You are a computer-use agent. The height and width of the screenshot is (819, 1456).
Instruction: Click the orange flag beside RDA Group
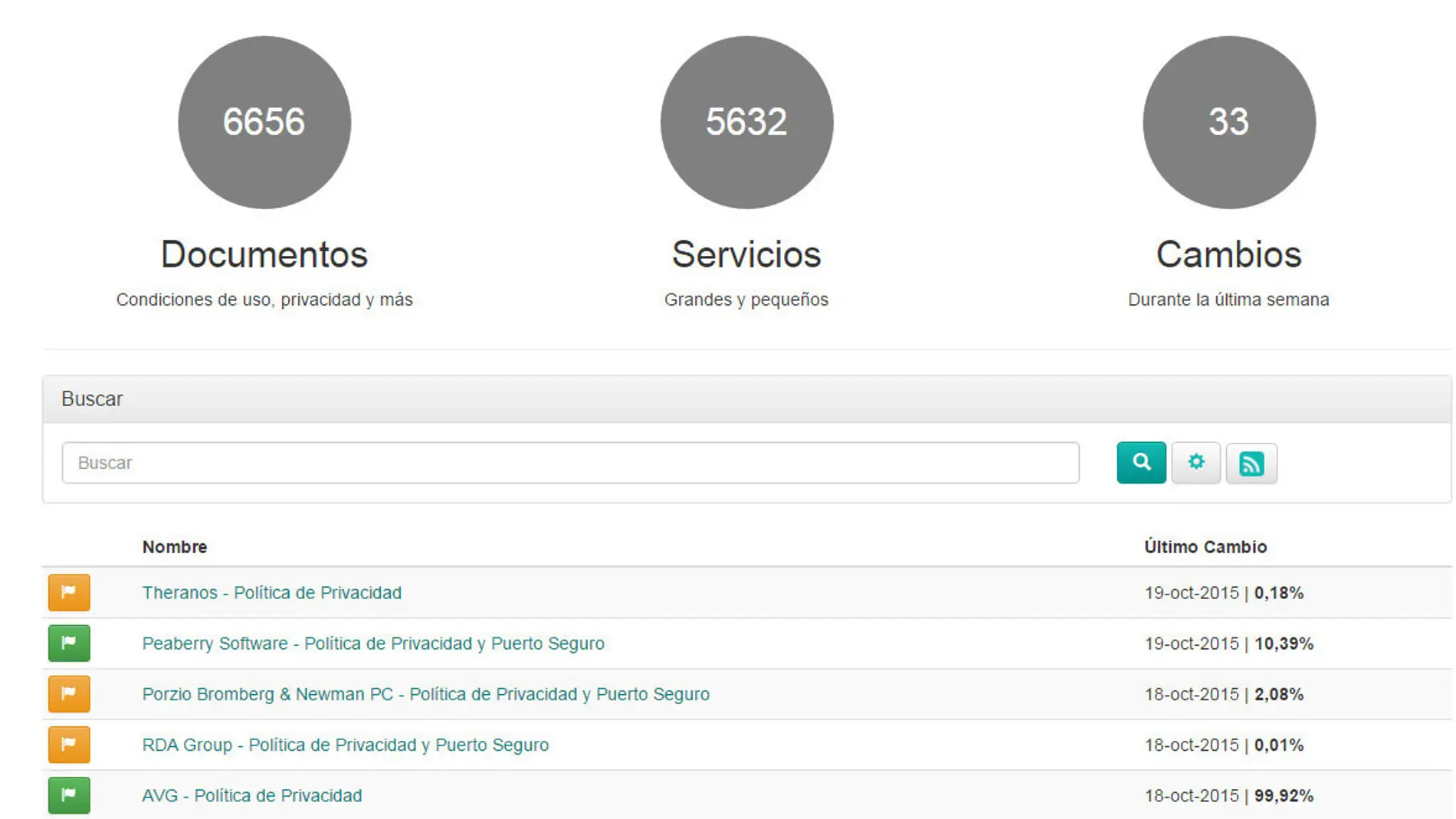pos(69,744)
